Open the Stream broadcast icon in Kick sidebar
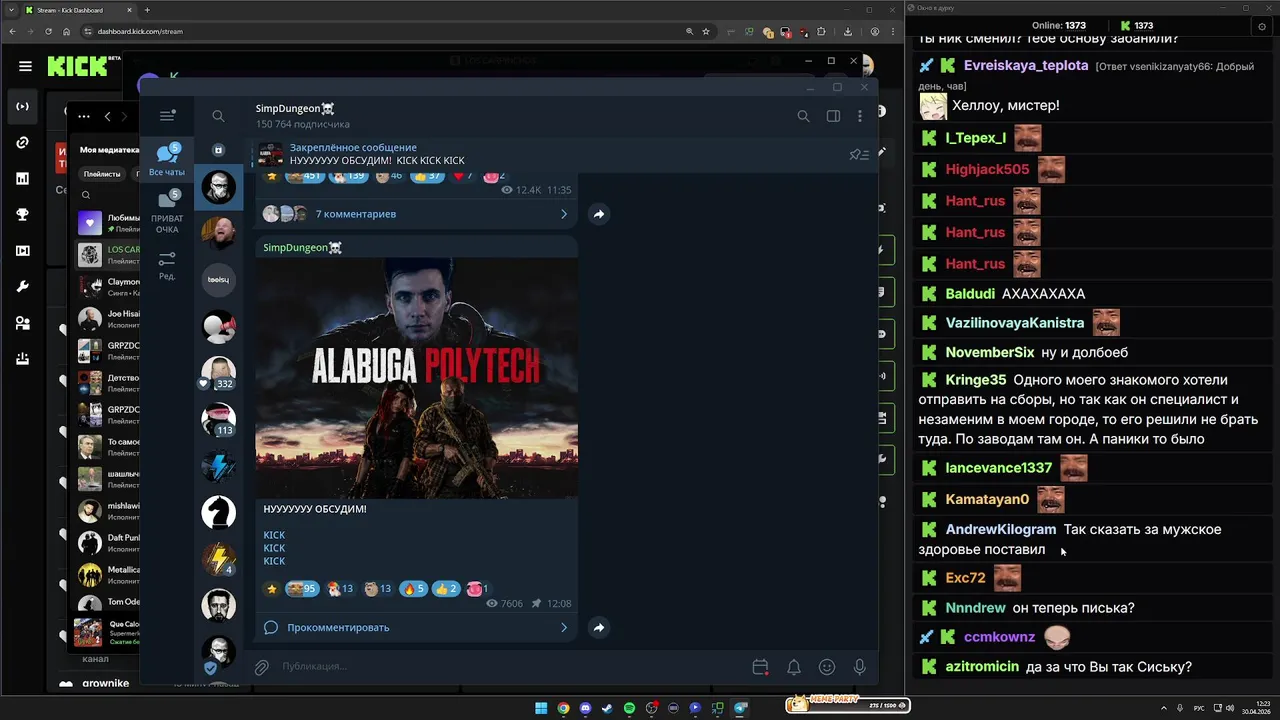 [x=22, y=106]
